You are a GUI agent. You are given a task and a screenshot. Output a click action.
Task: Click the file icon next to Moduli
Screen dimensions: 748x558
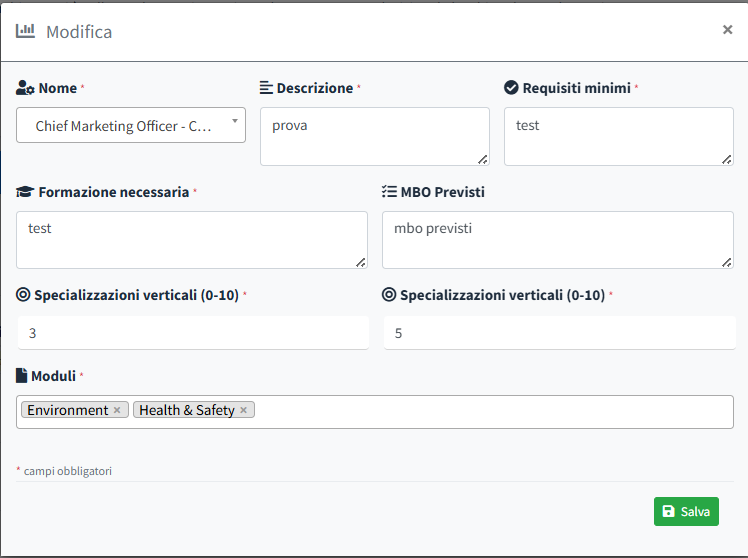pos(22,376)
